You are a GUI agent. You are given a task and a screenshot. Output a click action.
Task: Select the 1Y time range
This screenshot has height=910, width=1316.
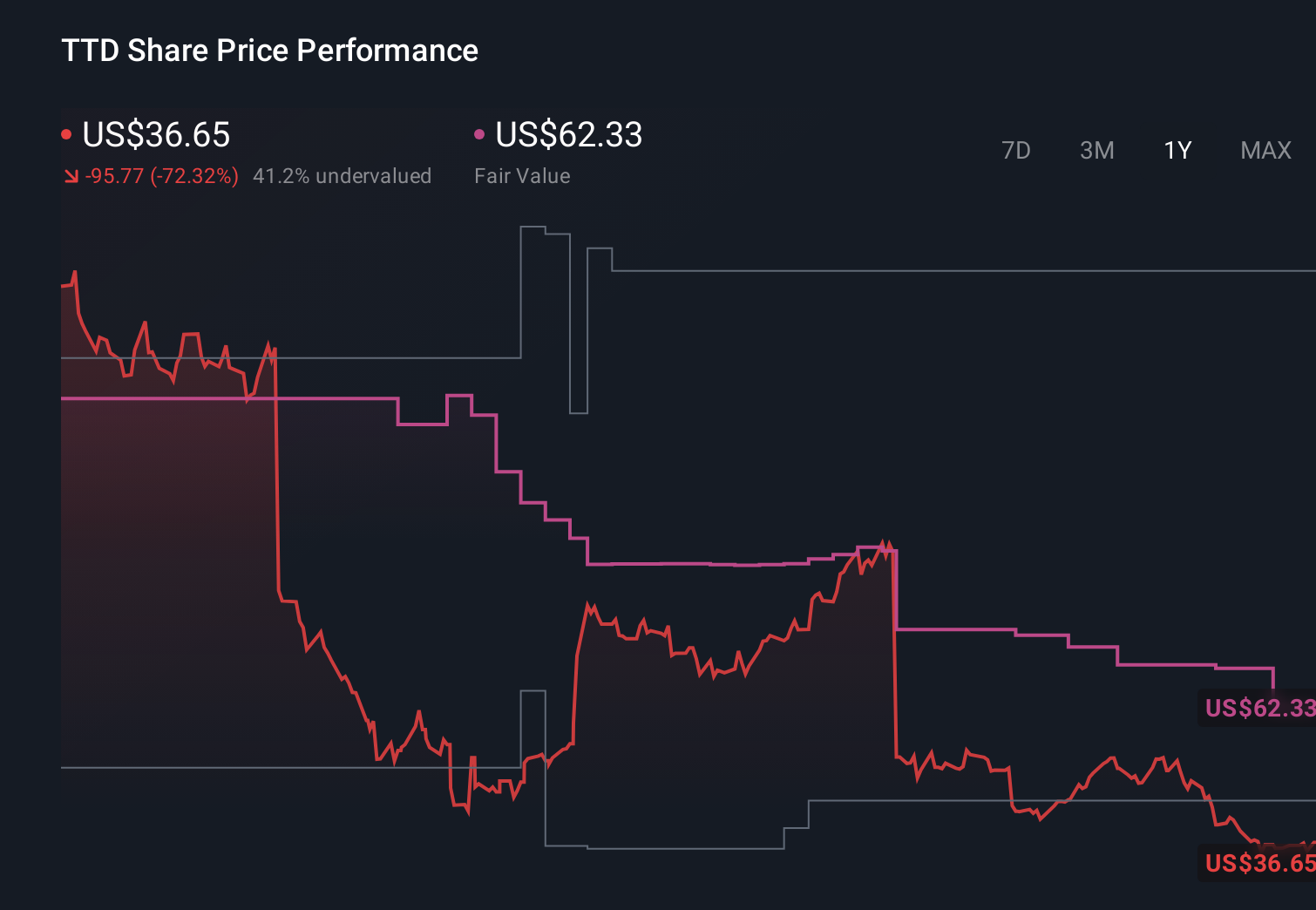tap(1177, 150)
